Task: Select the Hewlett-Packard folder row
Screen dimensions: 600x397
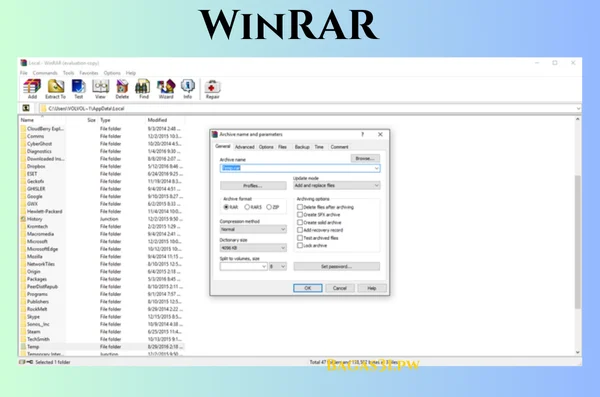Action: (102, 212)
